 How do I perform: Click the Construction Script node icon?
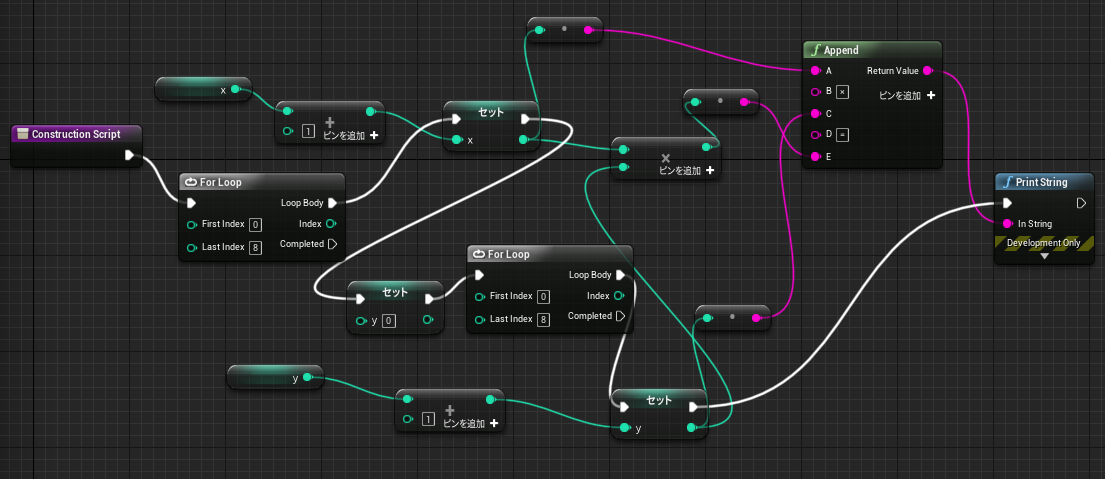[x=23, y=134]
